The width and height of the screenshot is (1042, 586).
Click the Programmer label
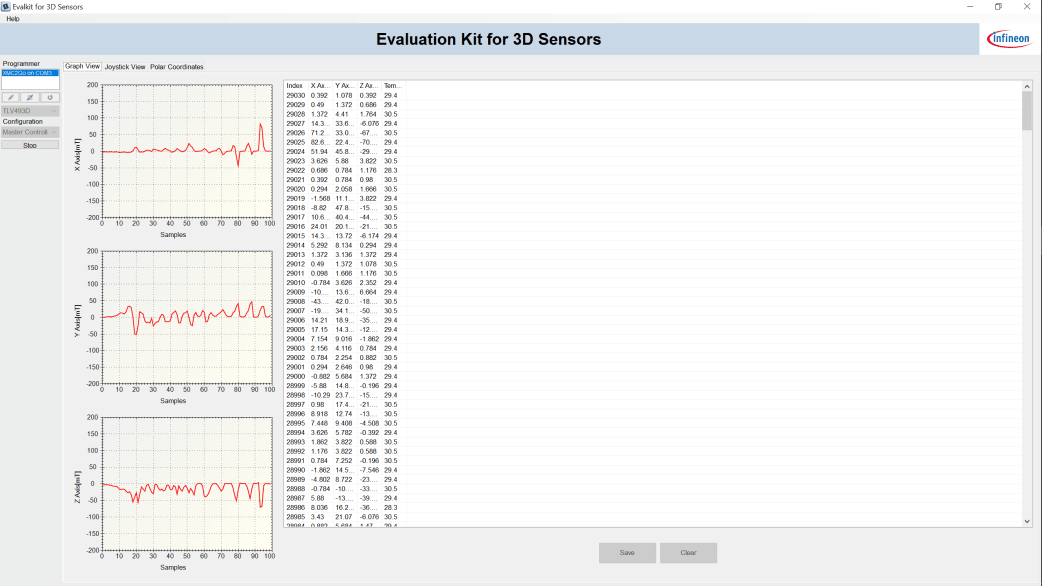pos(21,64)
